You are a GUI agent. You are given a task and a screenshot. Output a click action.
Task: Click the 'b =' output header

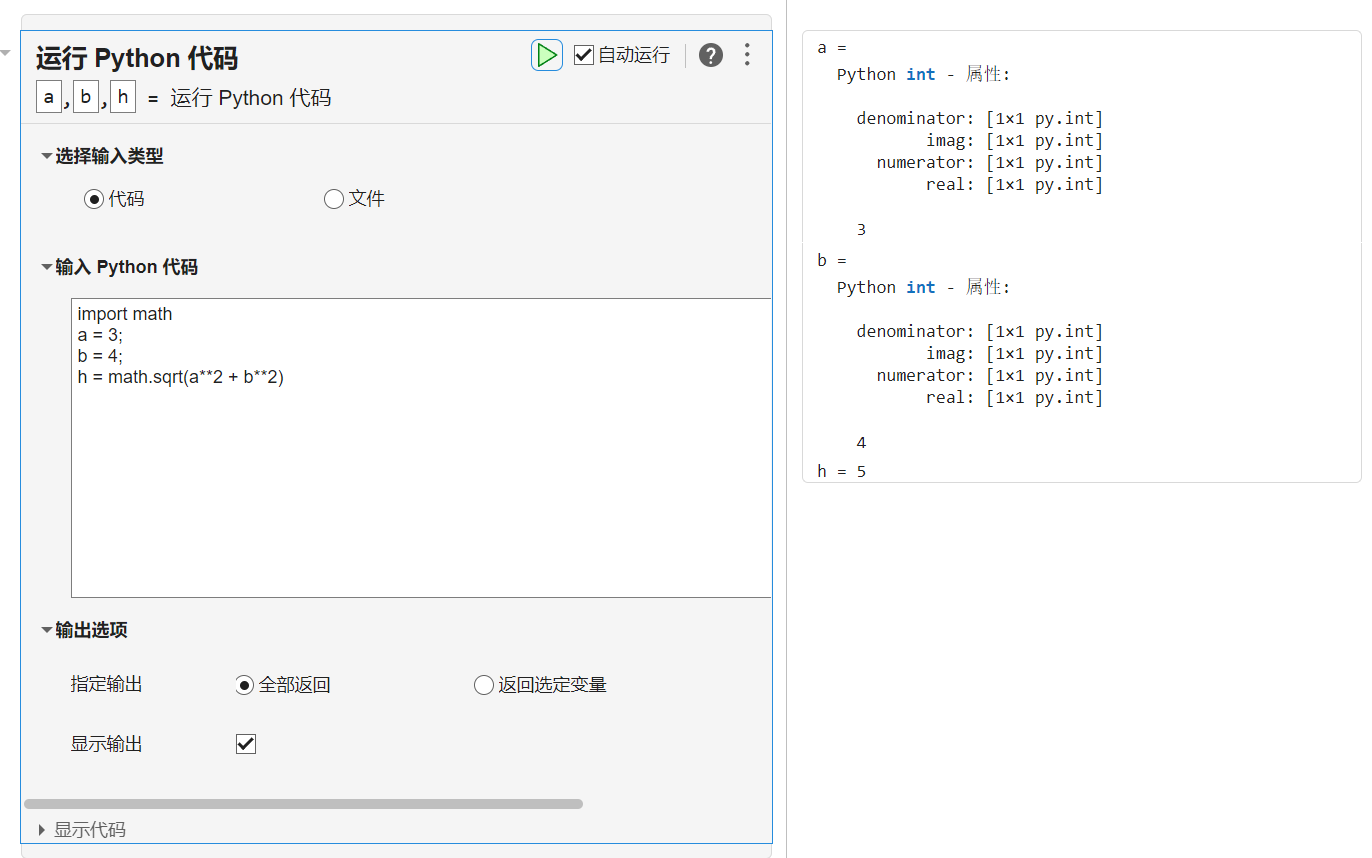tap(832, 260)
